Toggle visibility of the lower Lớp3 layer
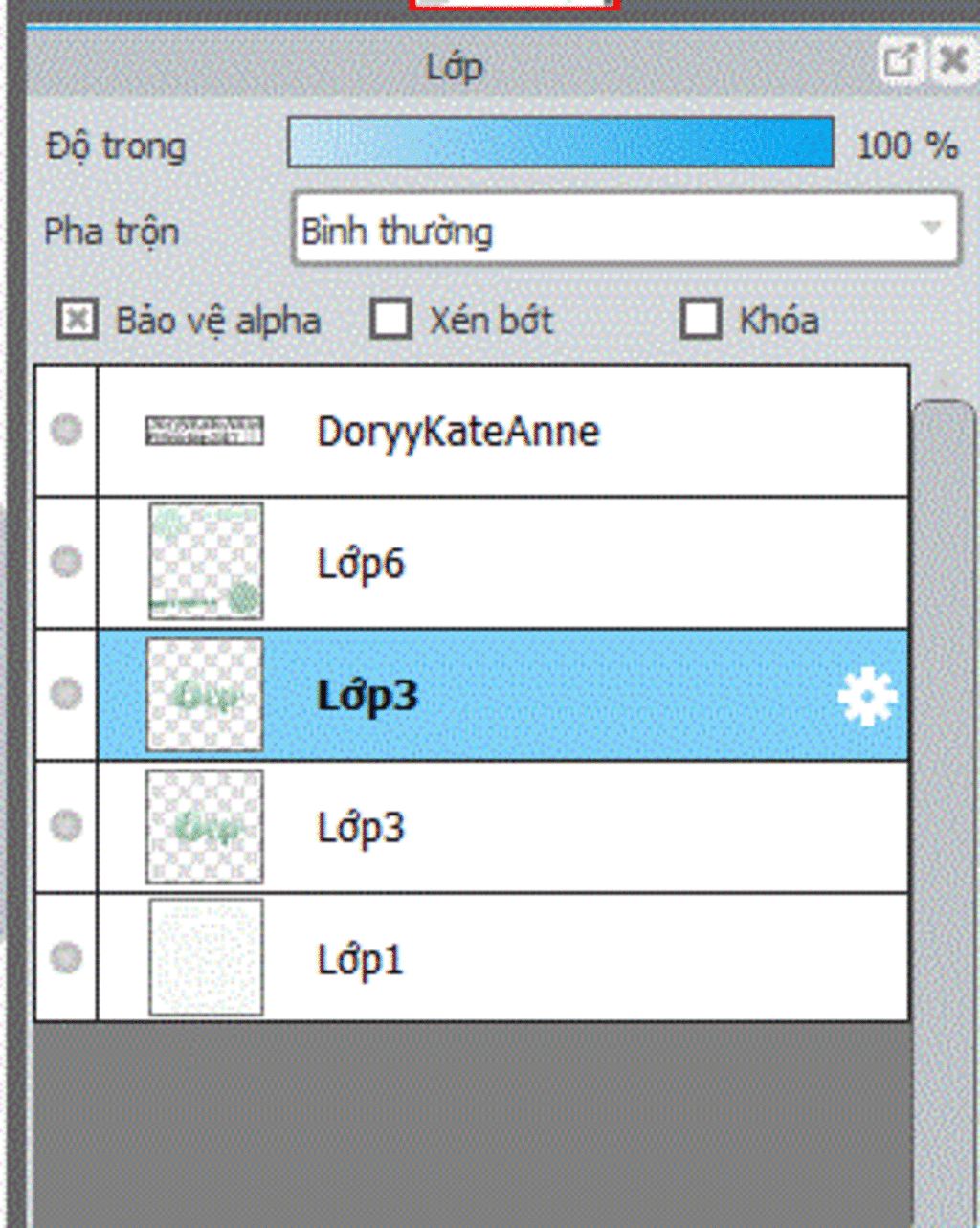The height and width of the screenshot is (1228, 980). (66, 824)
